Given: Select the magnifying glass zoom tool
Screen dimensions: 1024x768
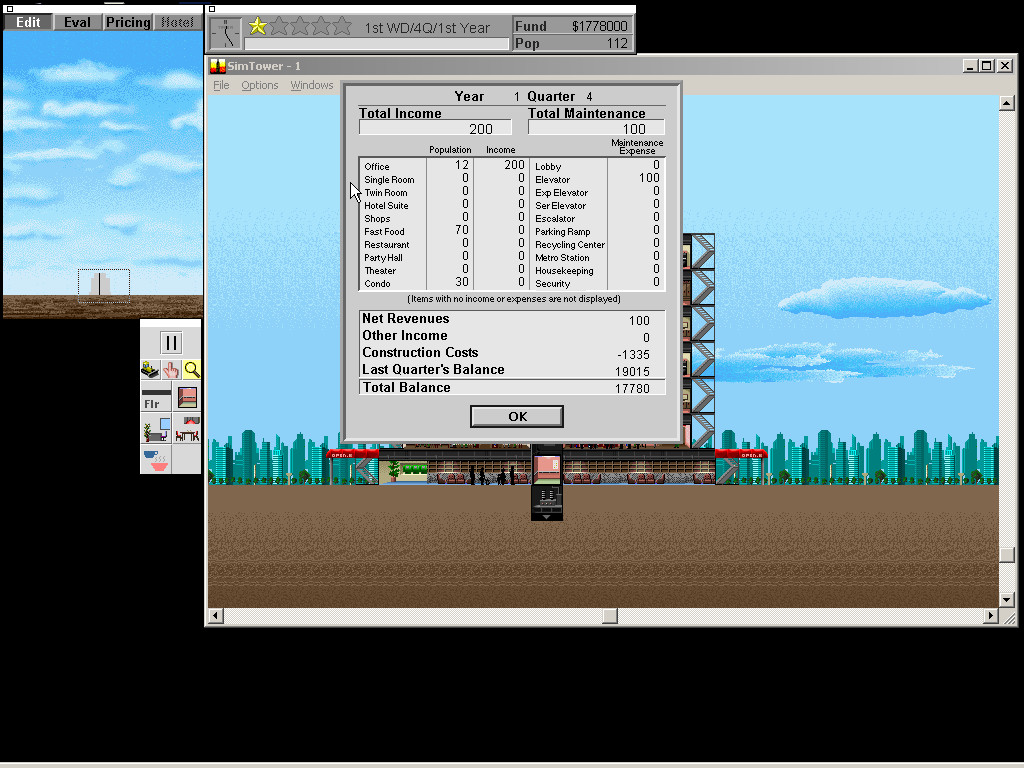Looking at the screenshot, I should tap(192, 370).
